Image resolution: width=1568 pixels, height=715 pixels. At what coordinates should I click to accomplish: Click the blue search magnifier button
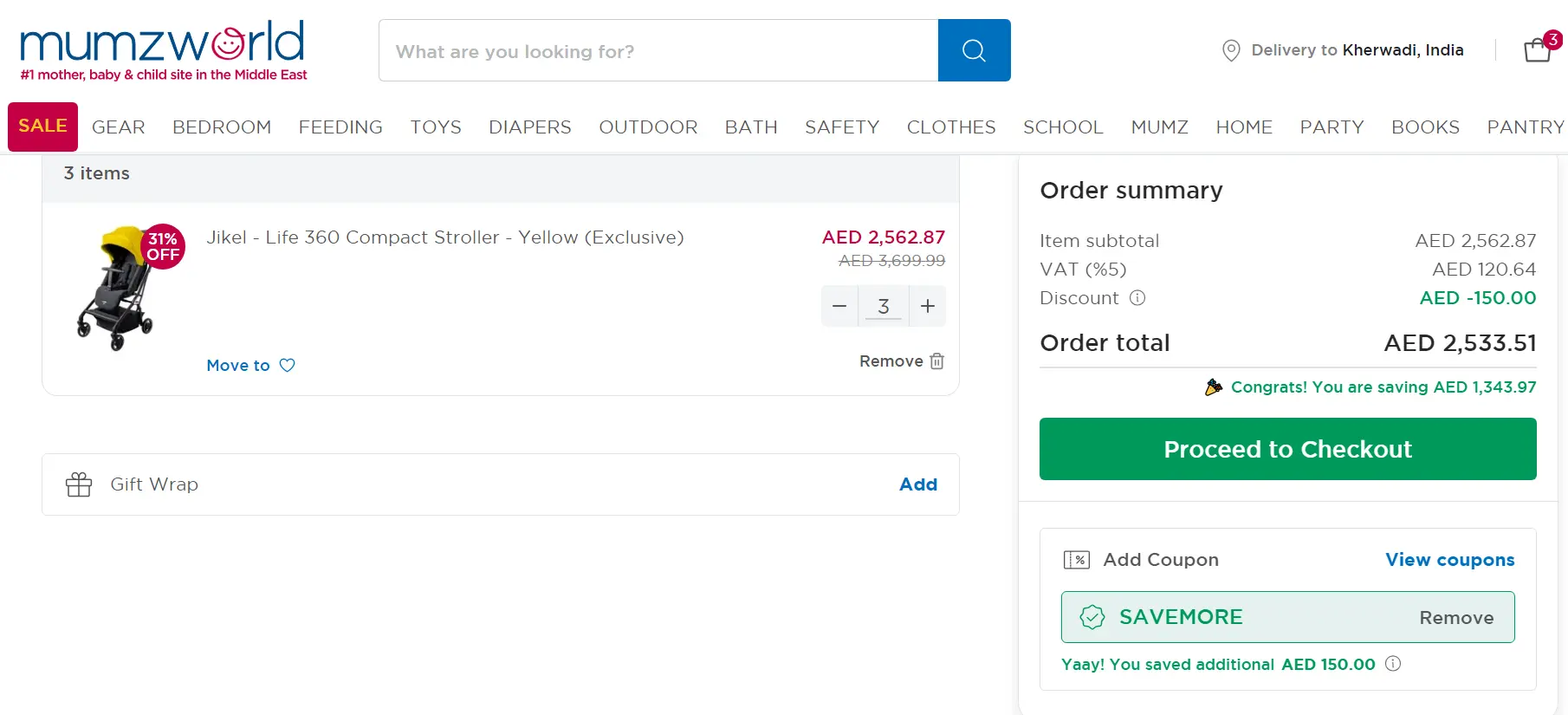974,50
